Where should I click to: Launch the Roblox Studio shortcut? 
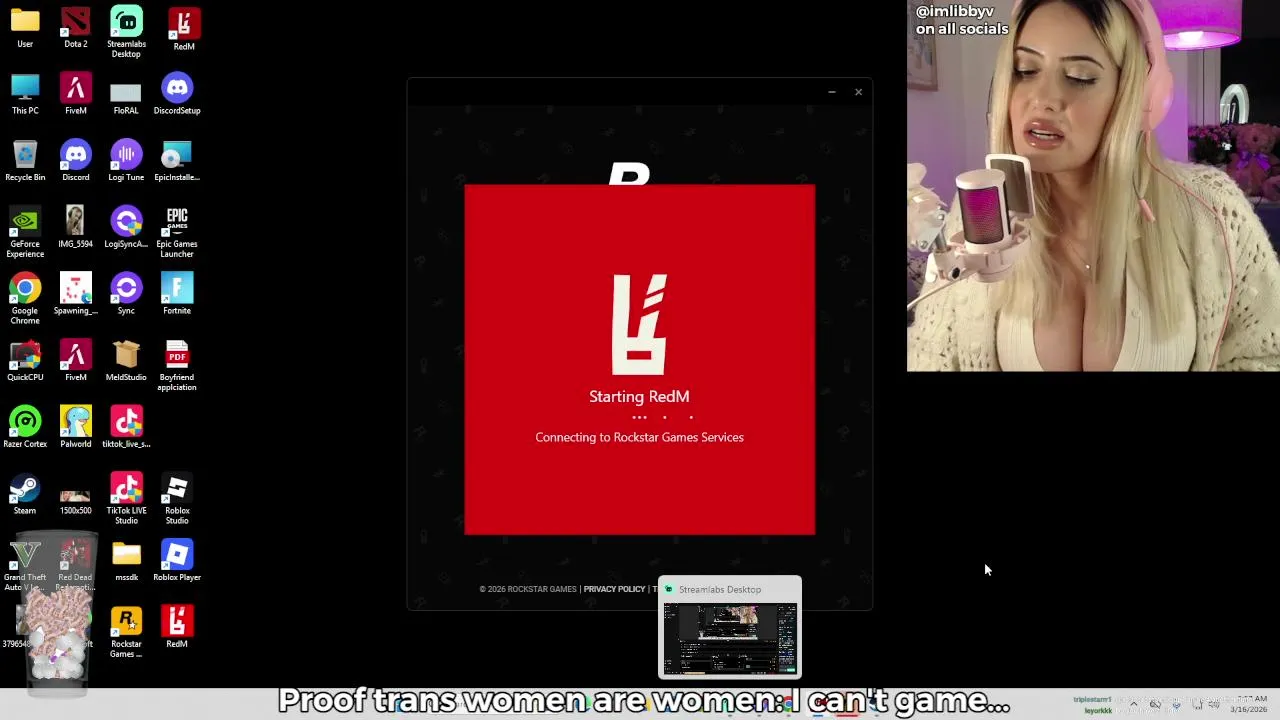[x=177, y=499]
